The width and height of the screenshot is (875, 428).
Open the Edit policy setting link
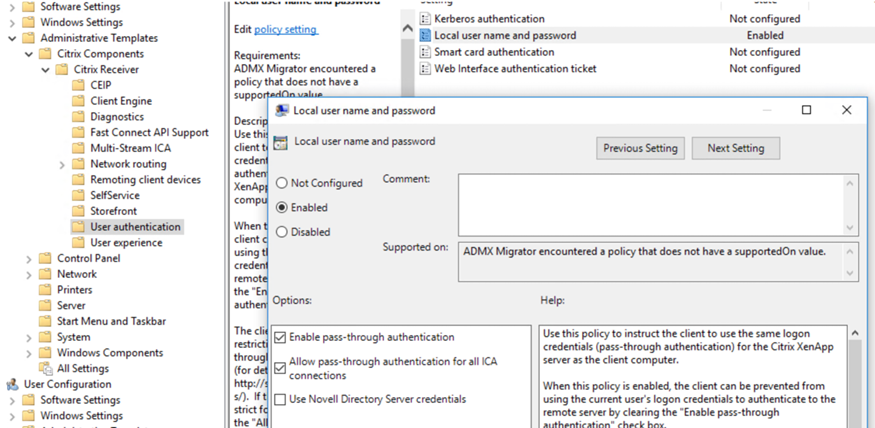(286, 30)
